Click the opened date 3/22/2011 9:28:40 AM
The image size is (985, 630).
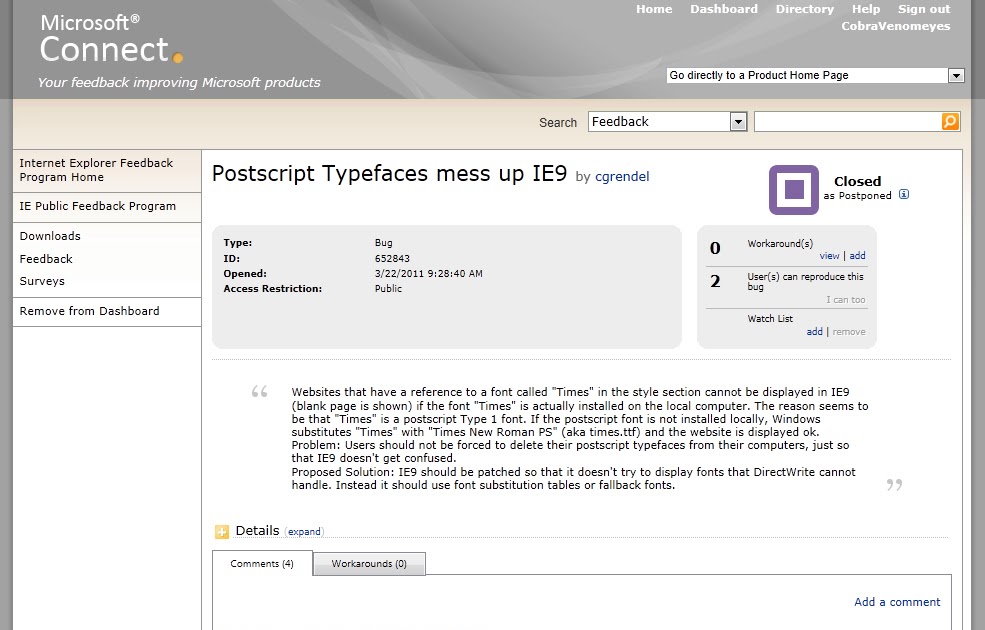(x=428, y=273)
